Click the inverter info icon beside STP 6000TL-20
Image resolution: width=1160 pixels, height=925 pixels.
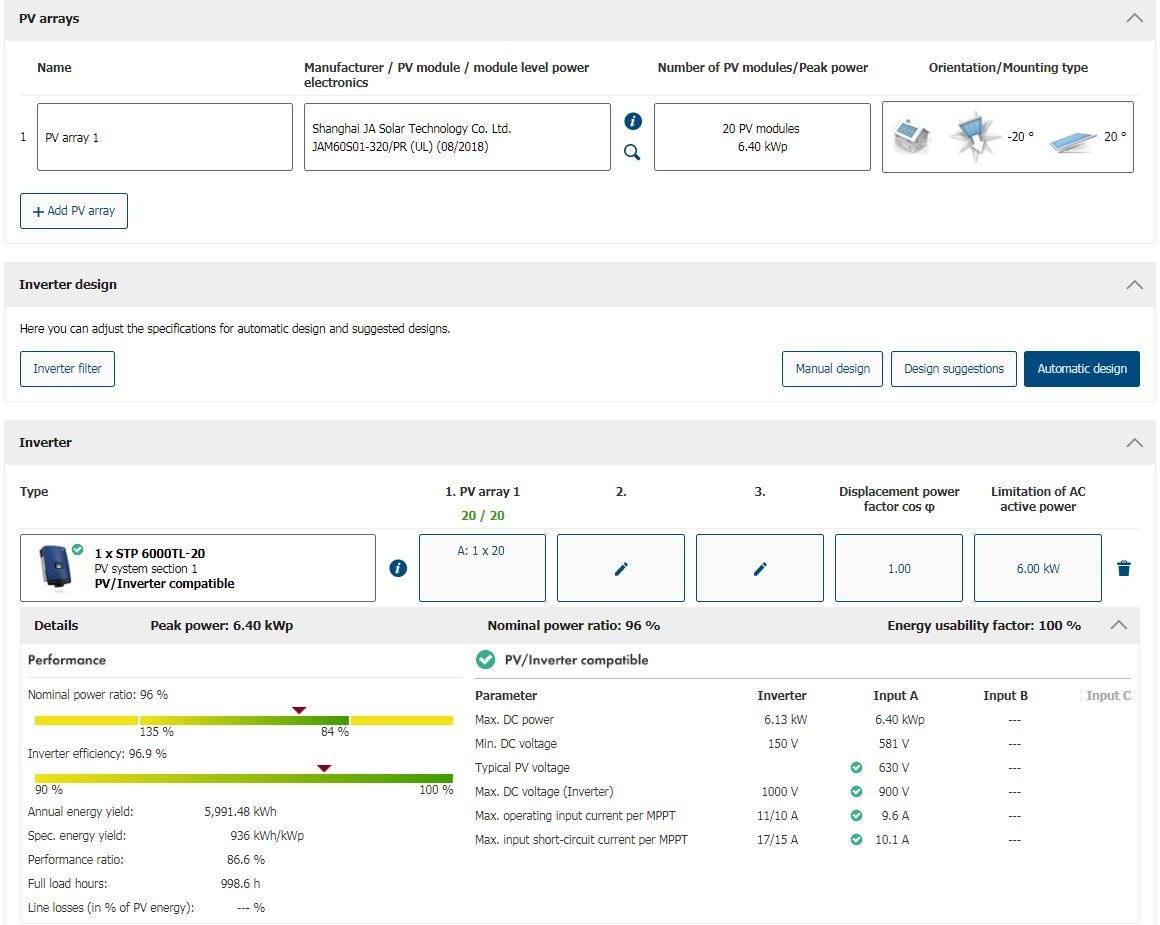coord(398,568)
